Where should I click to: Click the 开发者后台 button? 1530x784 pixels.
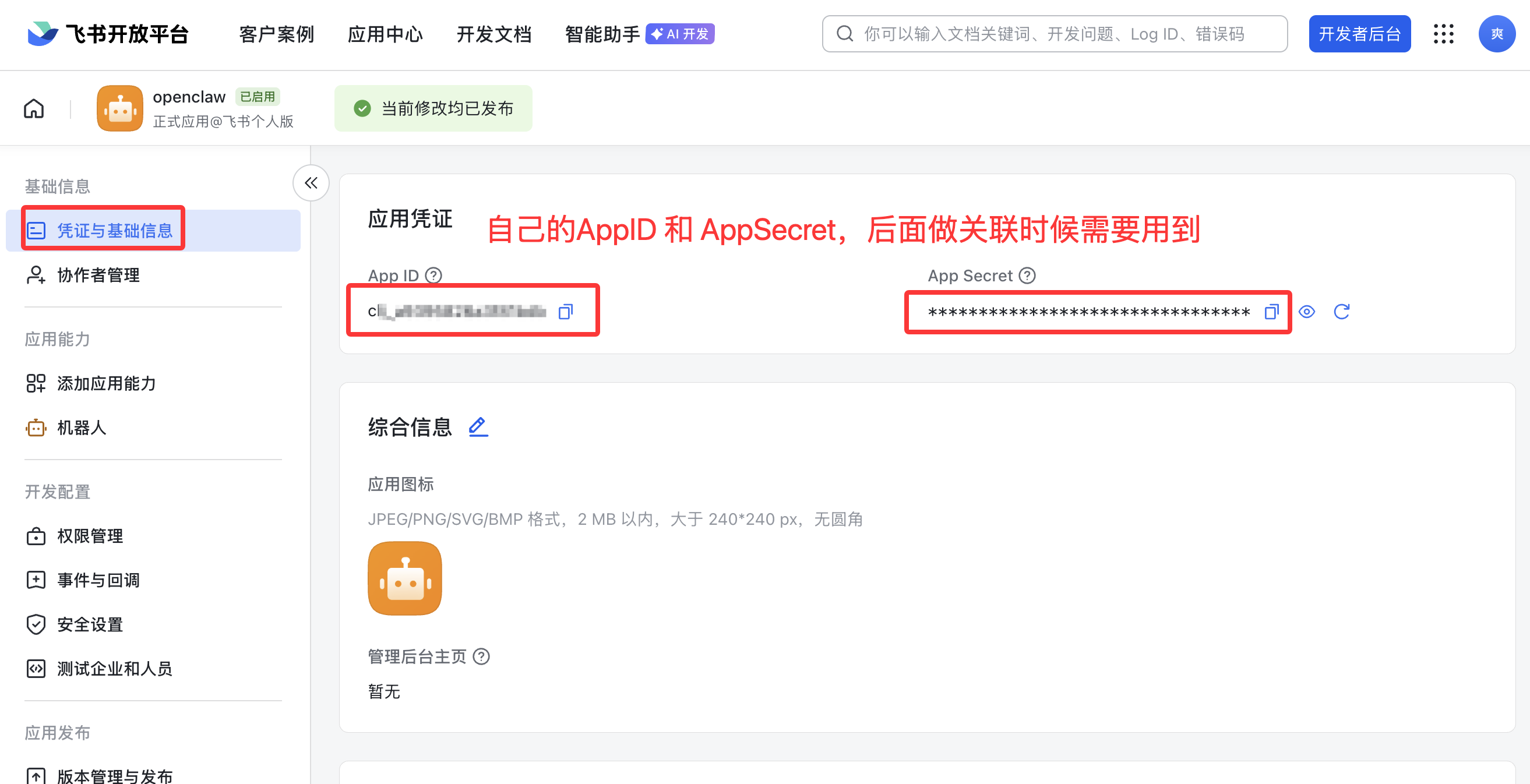[1359, 34]
